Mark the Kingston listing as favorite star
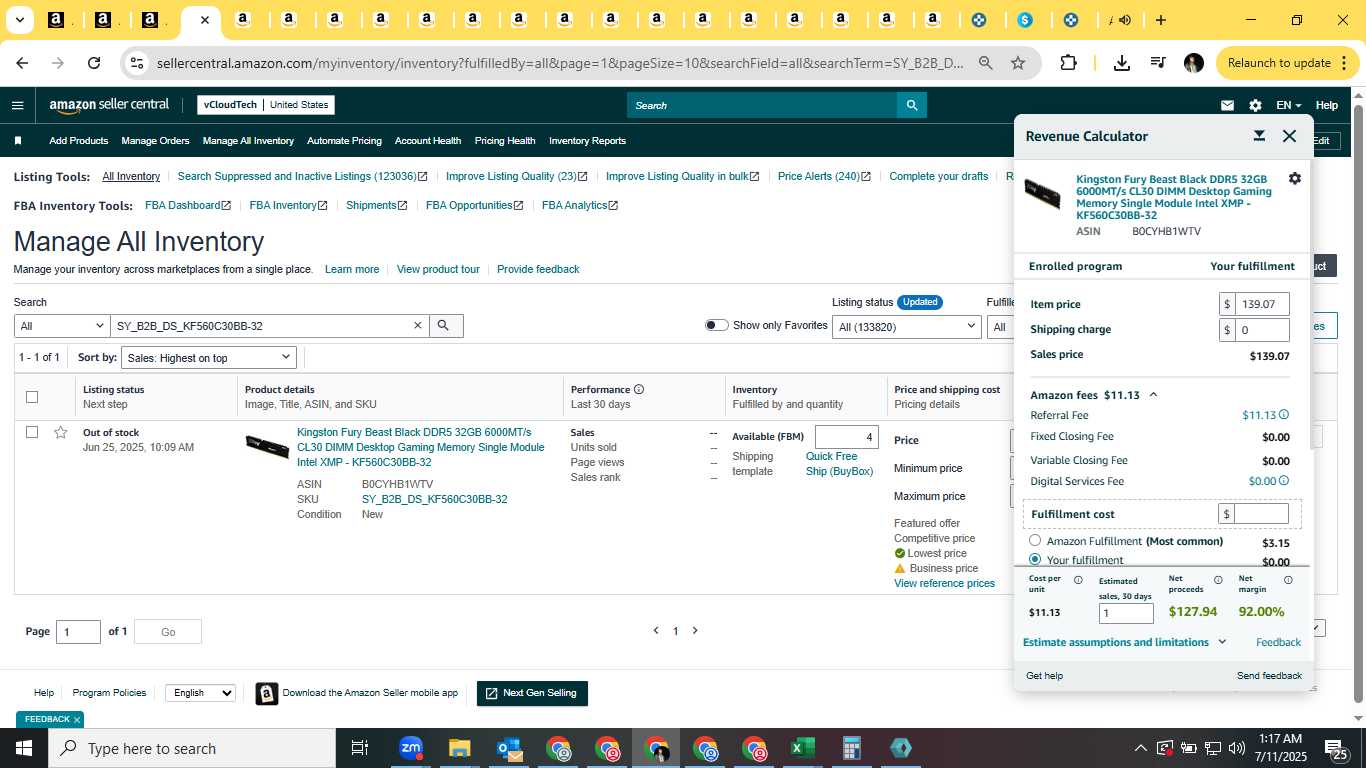This screenshot has width=1366, height=768. (x=60, y=433)
